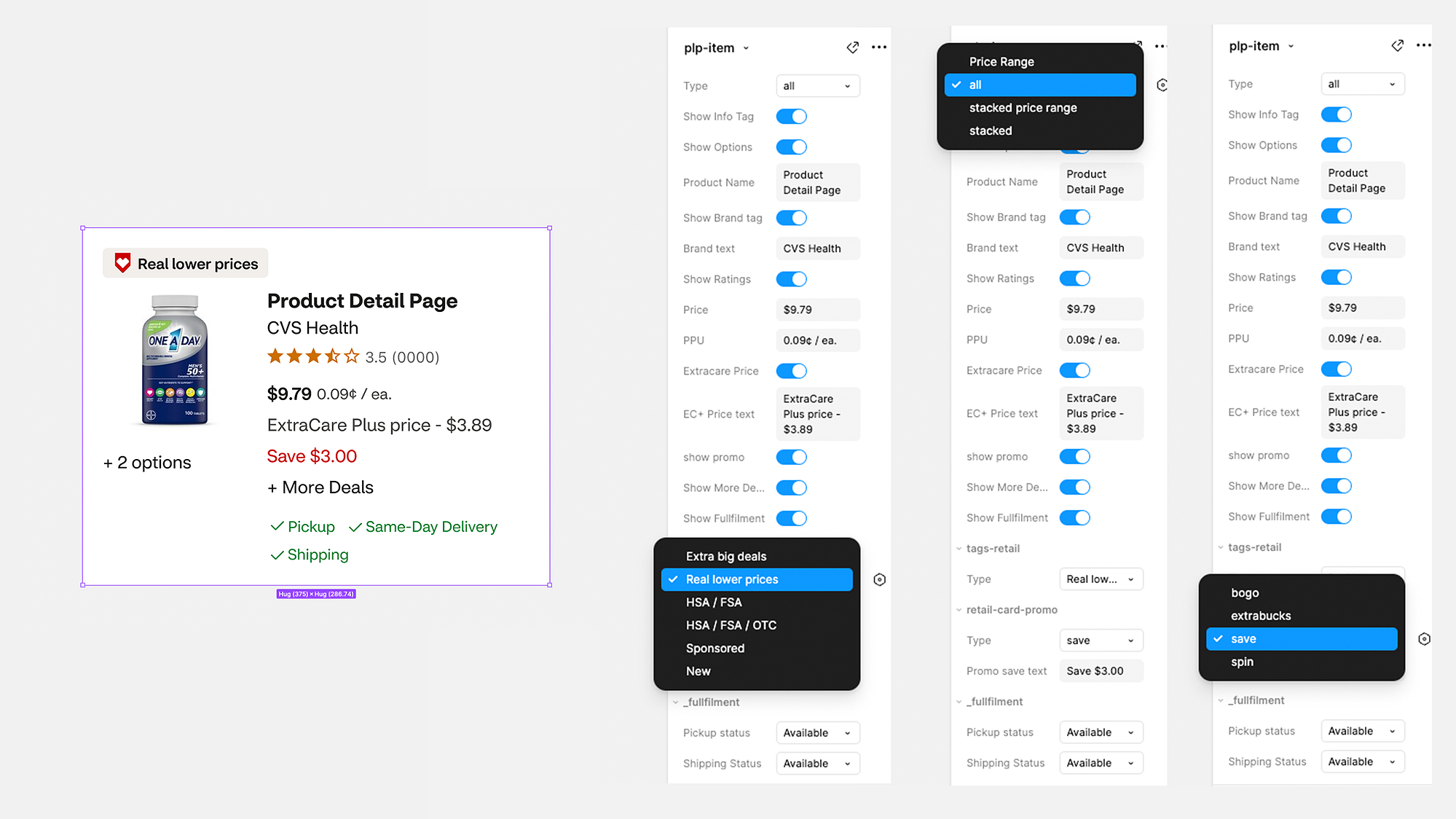Click the Pickup checkmark icon on card
Screen dimensions: 1456x819
click(277, 526)
